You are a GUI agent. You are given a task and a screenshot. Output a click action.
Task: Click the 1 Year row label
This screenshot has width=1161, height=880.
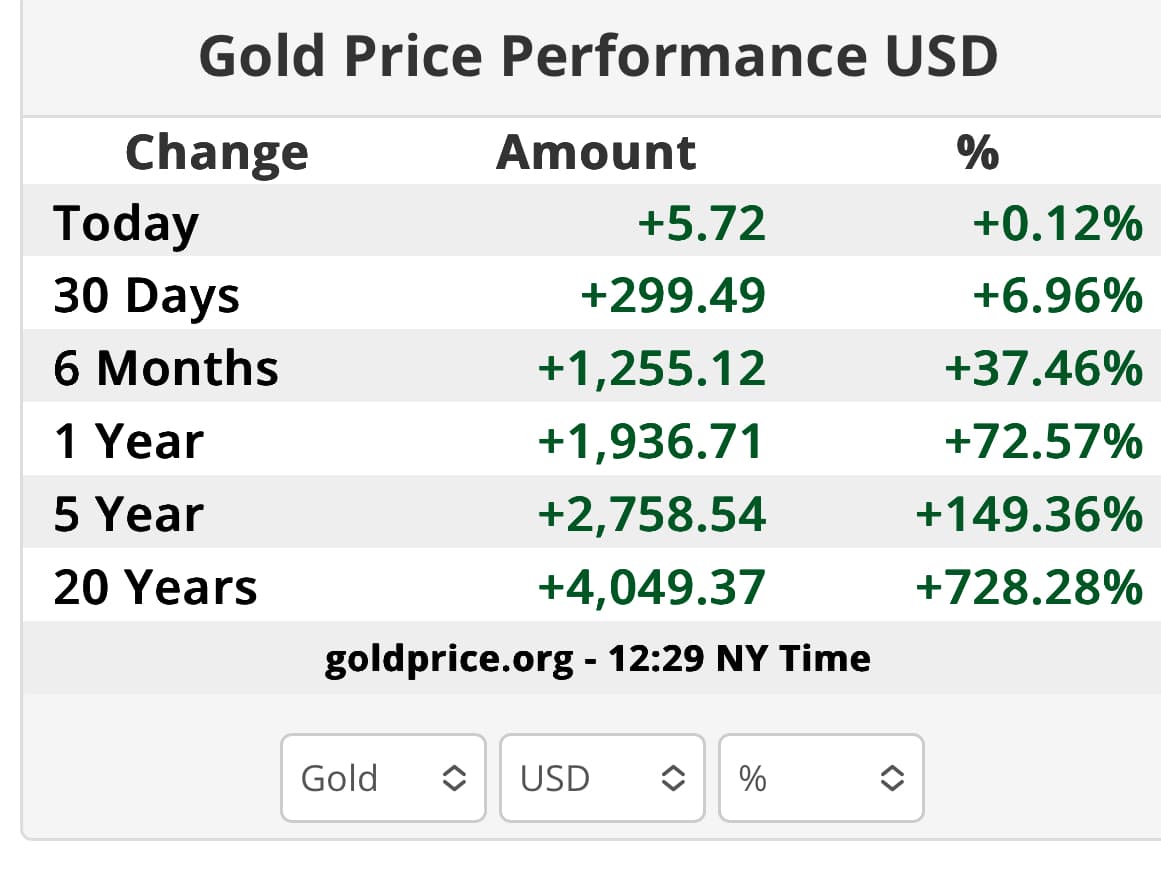(x=128, y=440)
